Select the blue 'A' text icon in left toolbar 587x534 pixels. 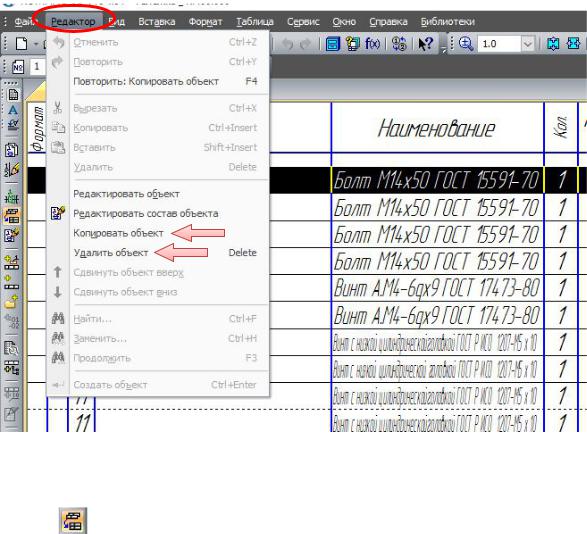point(13,110)
